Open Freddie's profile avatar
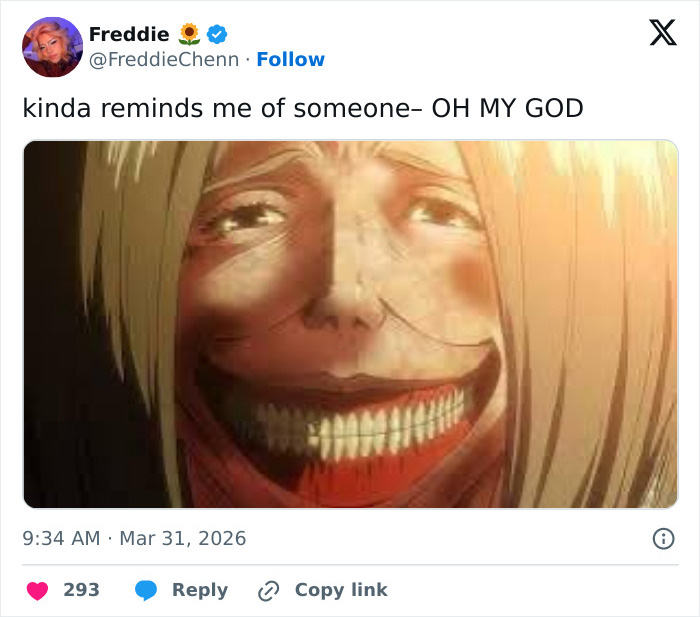Viewport: 700px width, 617px height. pos(52,47)
